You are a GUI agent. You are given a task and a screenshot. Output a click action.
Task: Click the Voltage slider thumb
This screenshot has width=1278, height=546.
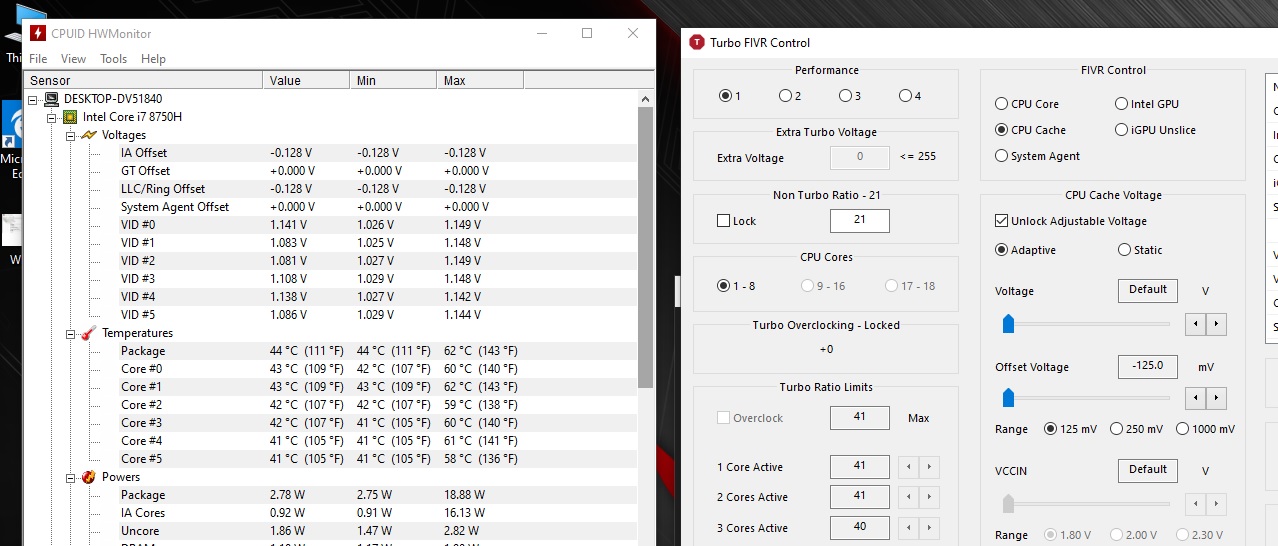pos(1008,324)
